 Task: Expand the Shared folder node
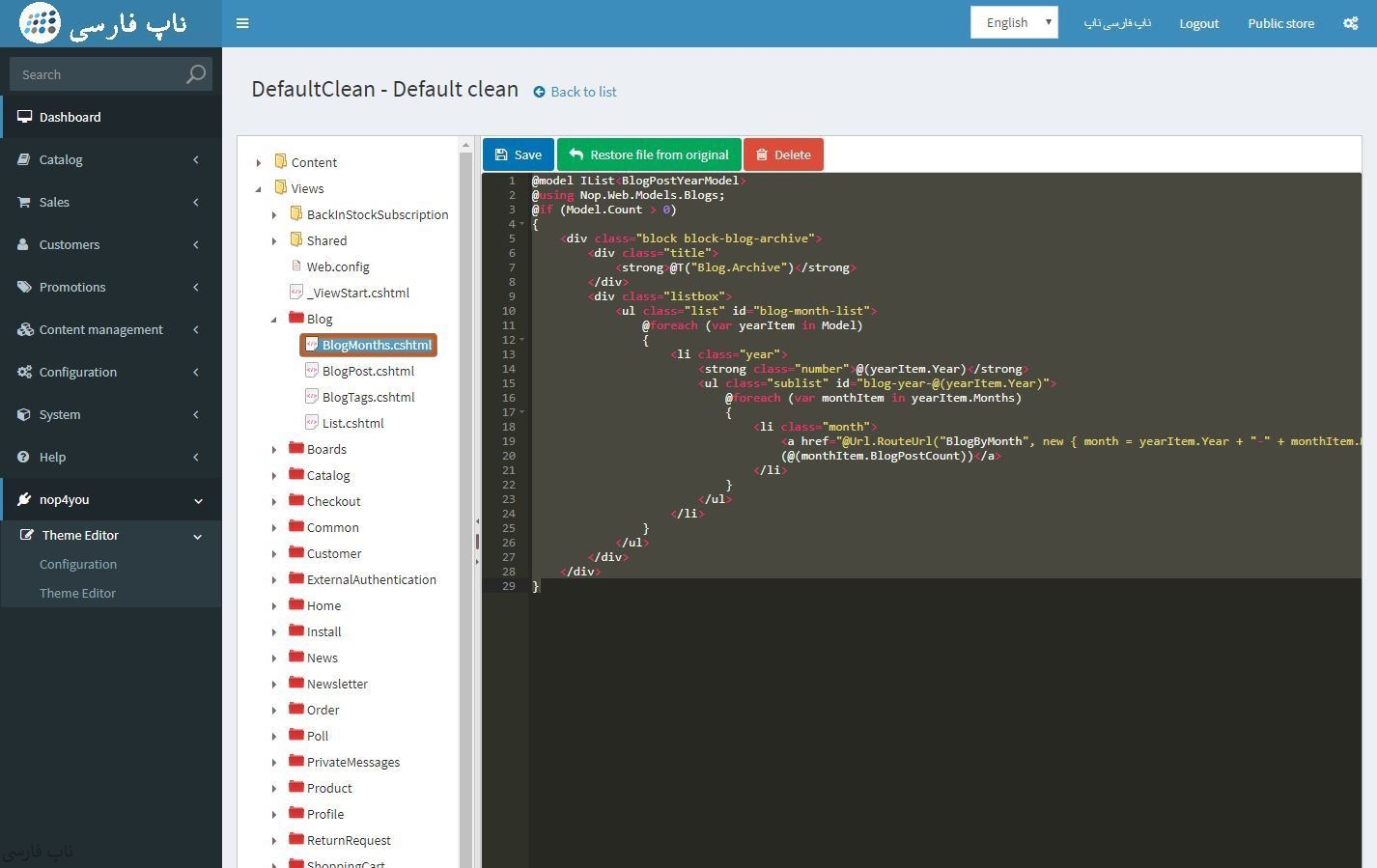pos(274,240)
